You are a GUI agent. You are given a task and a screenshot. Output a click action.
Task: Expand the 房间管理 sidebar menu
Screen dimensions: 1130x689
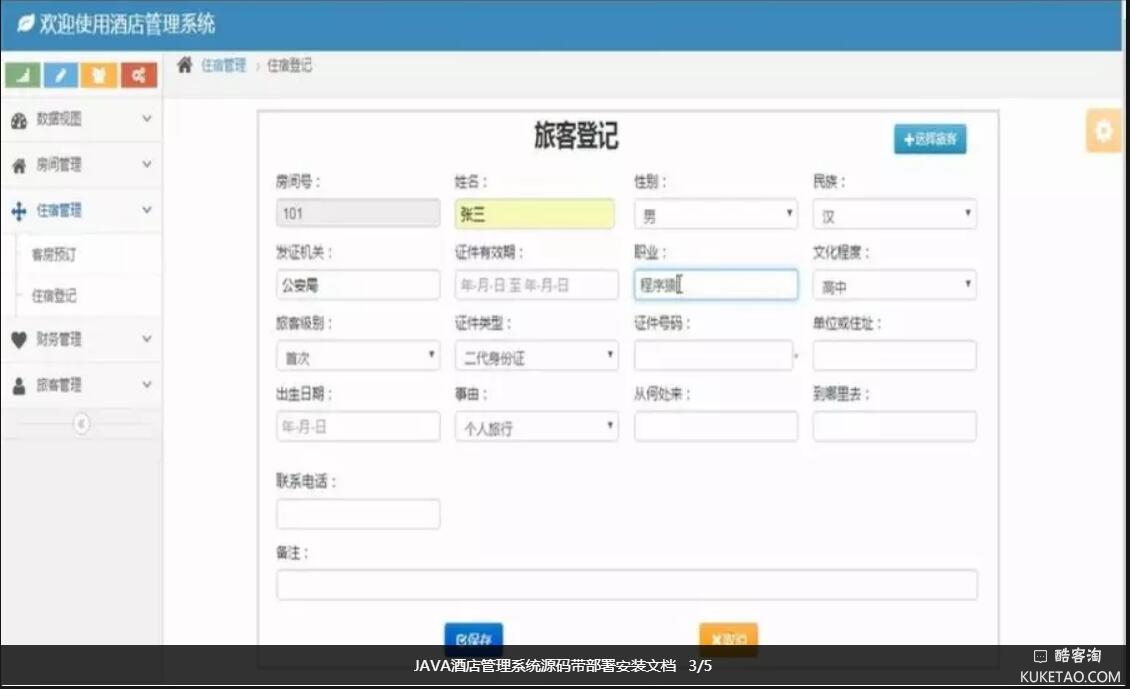point(80,165)
